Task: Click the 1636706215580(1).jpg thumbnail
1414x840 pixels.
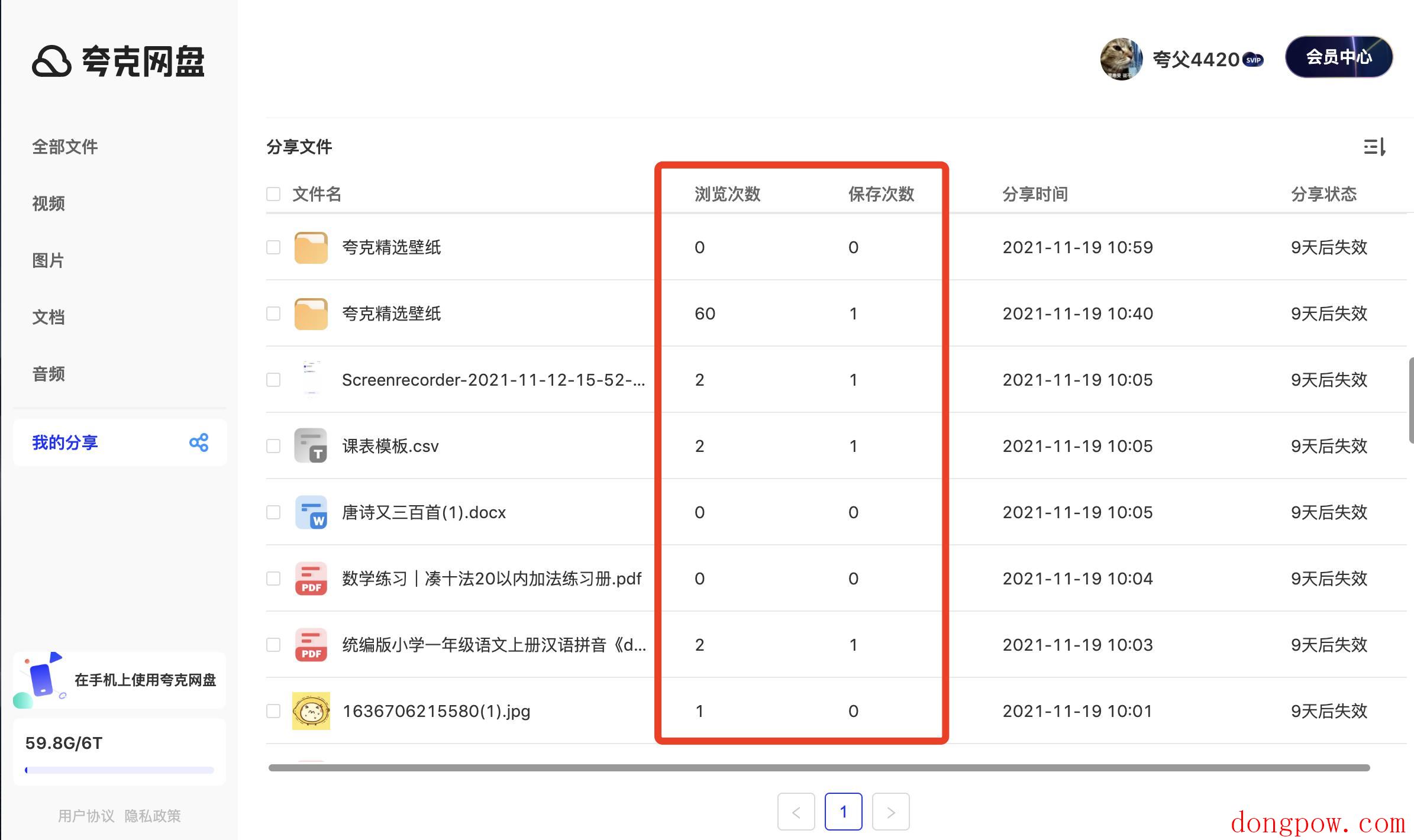Action: coord(311,710)
